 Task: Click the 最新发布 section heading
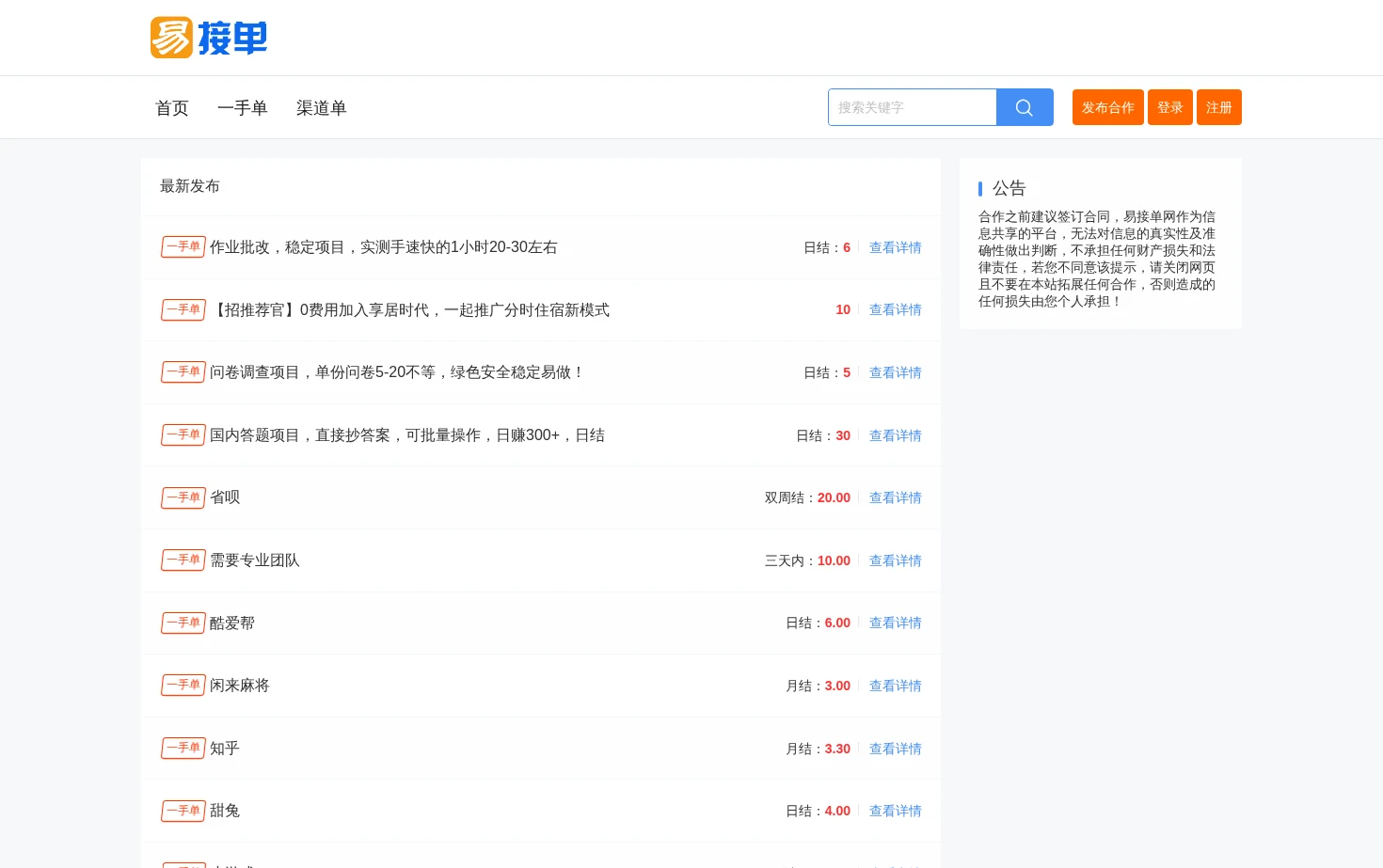(190, 186)
